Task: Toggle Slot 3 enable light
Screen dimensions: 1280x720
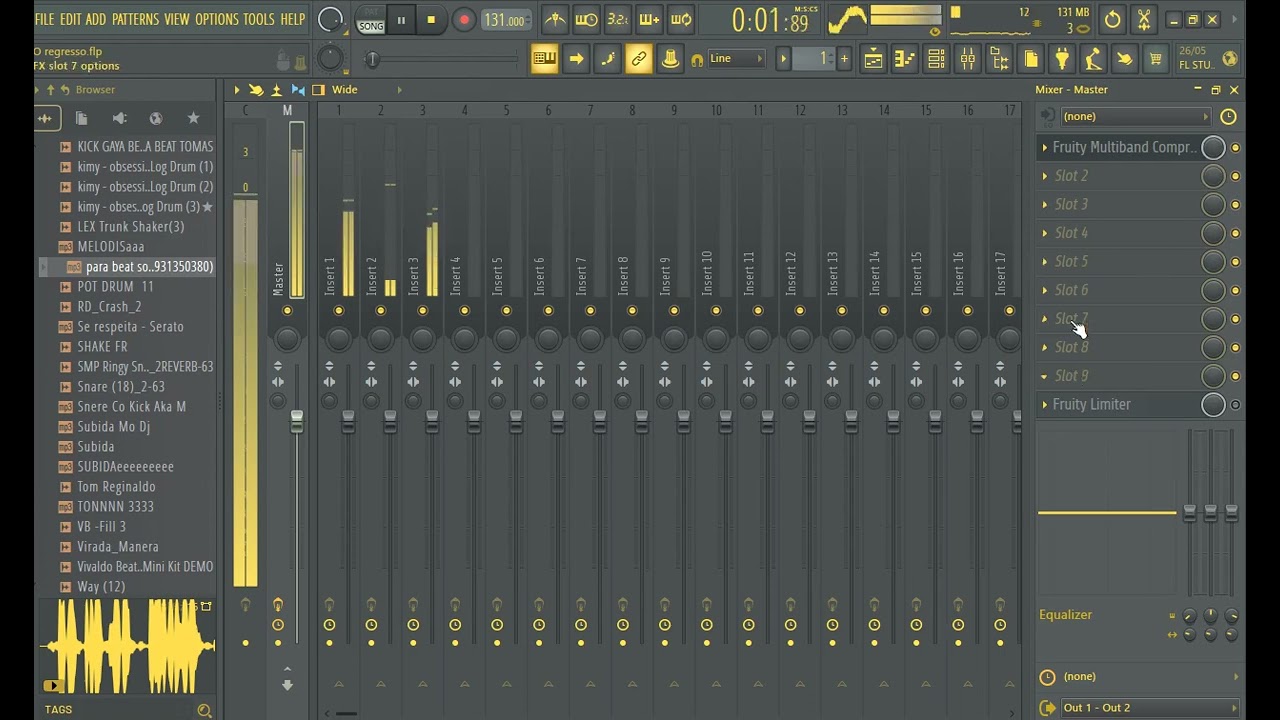Action: (x=1235, y=205)
